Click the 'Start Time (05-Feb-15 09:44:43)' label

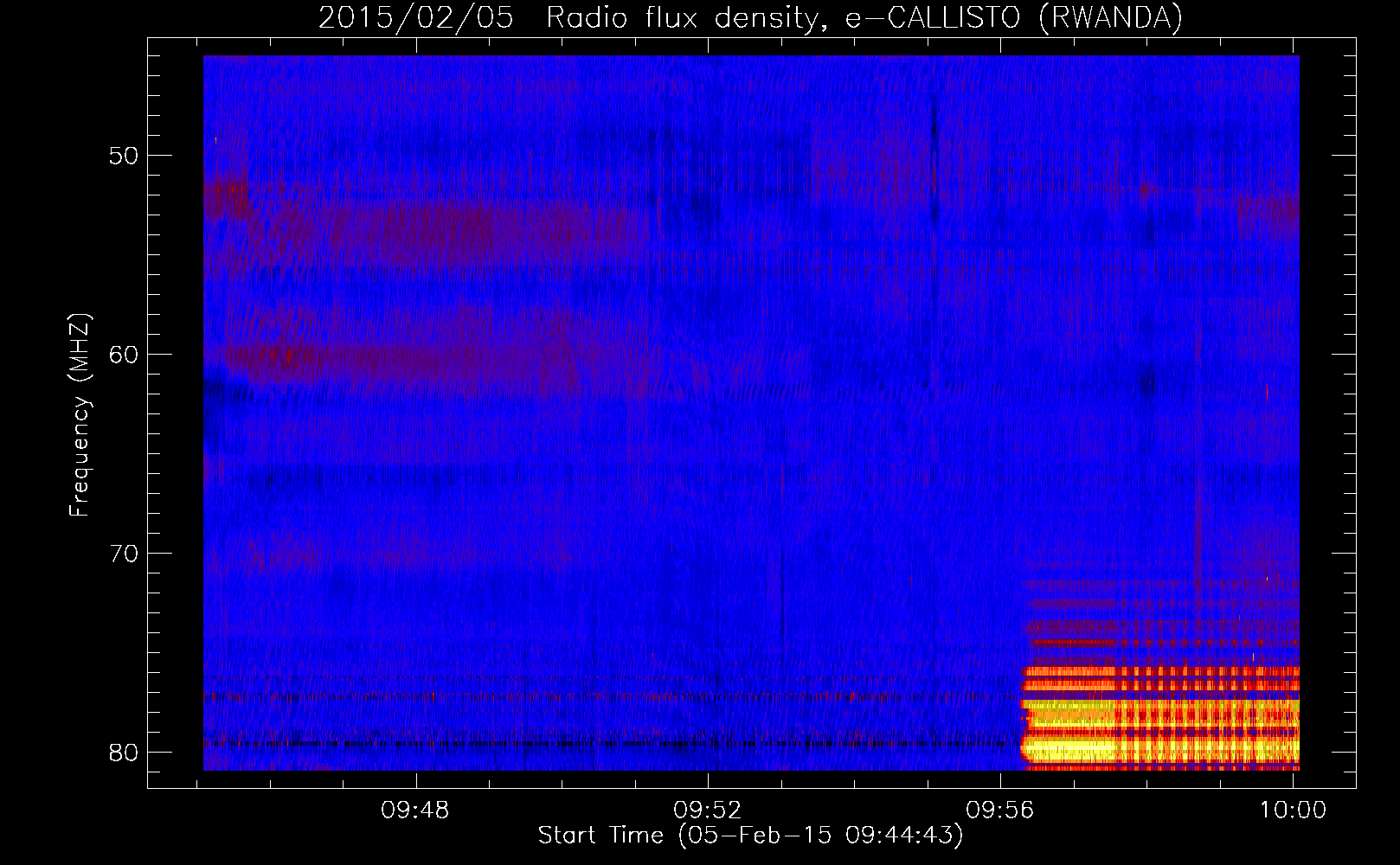750,836
